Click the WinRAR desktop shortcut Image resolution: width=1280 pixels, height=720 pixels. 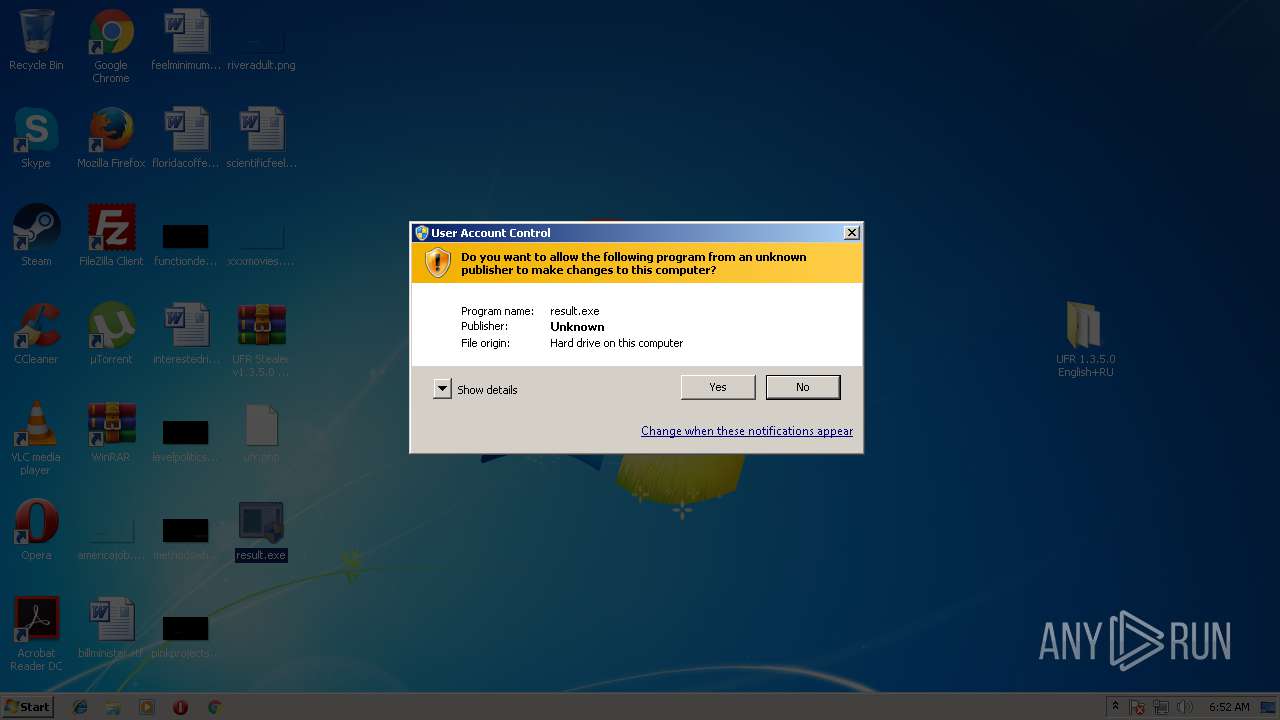click(x=111, y=432)
